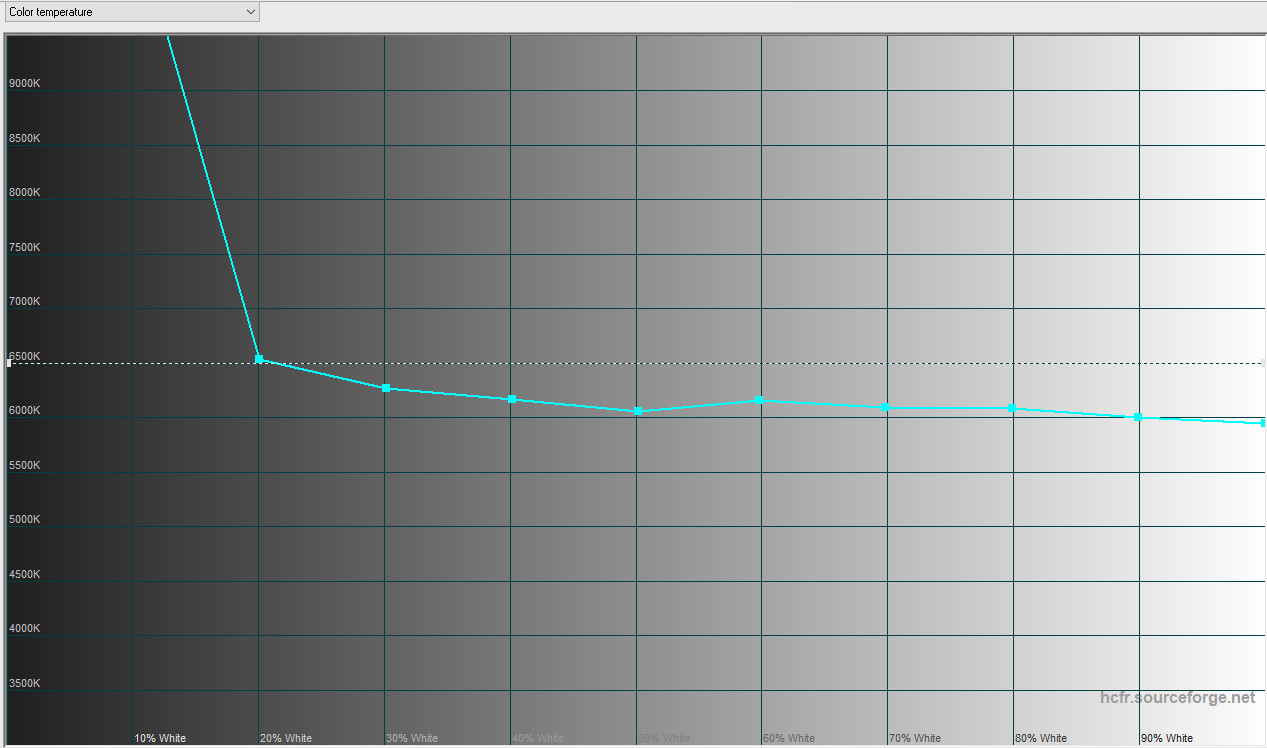Click the 7000K axis label
Screen dimensions: 1267x748
(24, 302)
